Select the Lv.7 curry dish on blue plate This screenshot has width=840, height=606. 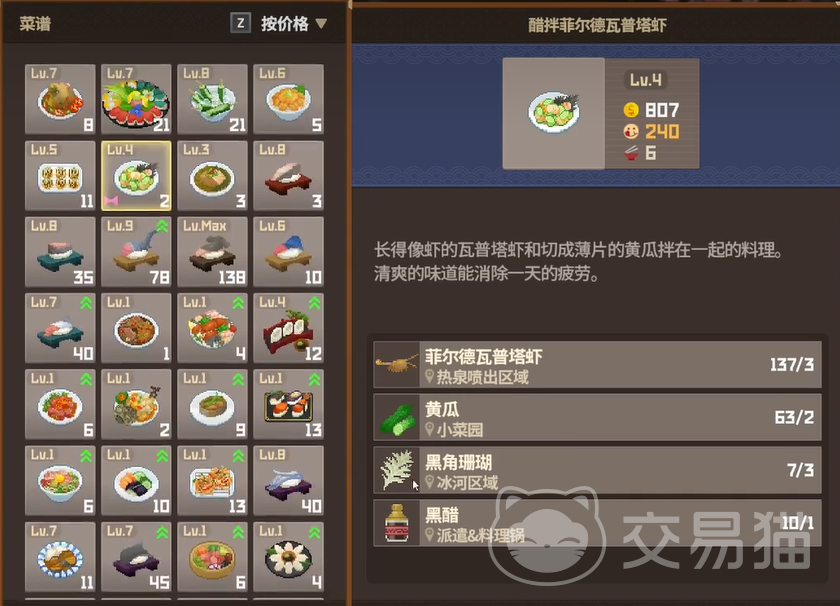click(x=60, y=557)
